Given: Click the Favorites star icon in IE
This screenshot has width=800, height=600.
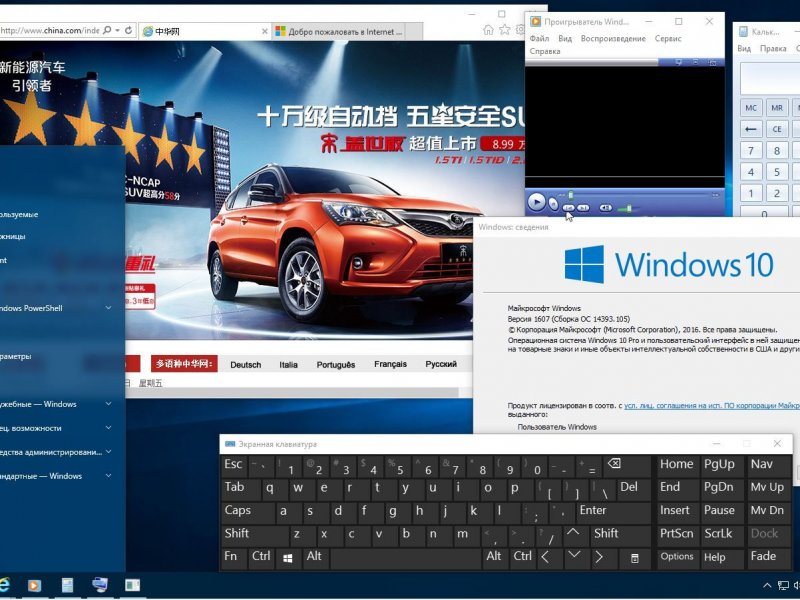Looking at the screenshot, I should pyautogui.click(x=505, y=30).
